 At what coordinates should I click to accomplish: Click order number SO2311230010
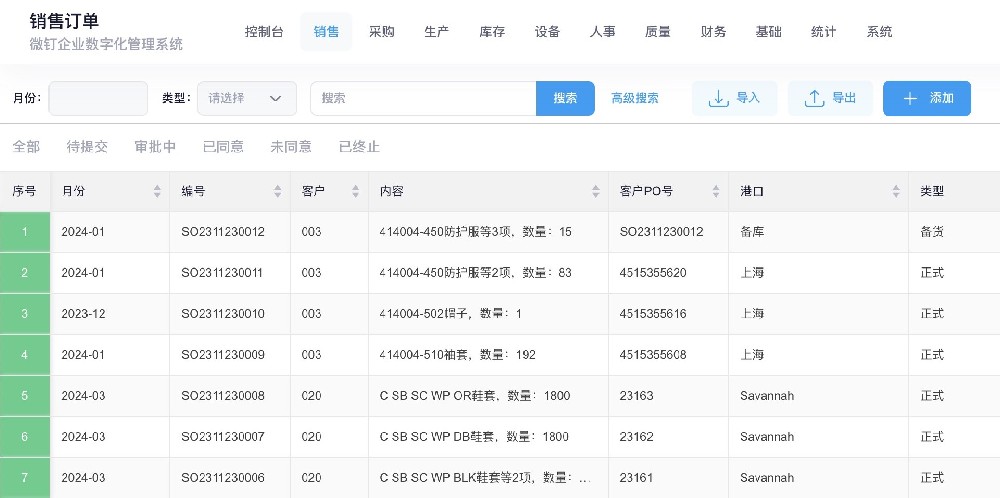point(223,314)
